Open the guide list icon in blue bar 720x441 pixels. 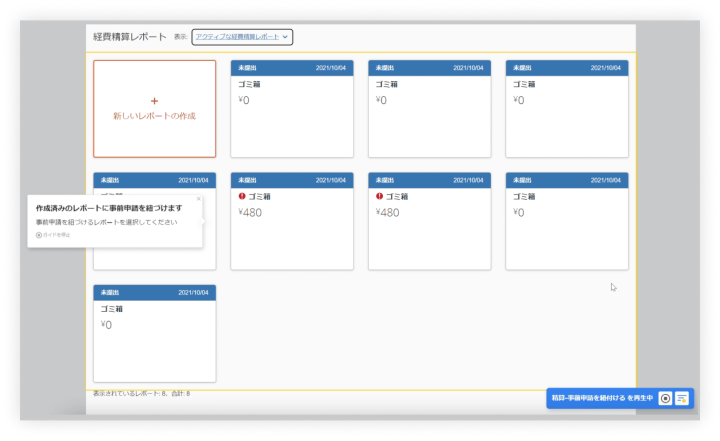(x=682, y=398)
